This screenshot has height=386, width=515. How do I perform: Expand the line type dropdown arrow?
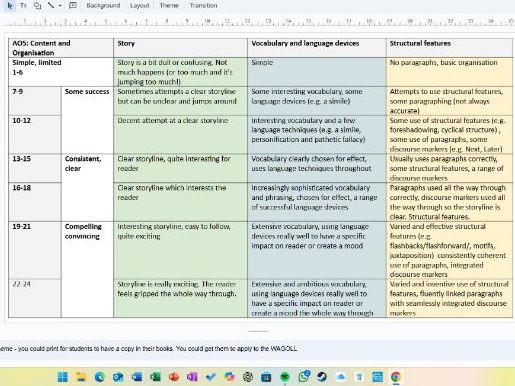[60, 6]
